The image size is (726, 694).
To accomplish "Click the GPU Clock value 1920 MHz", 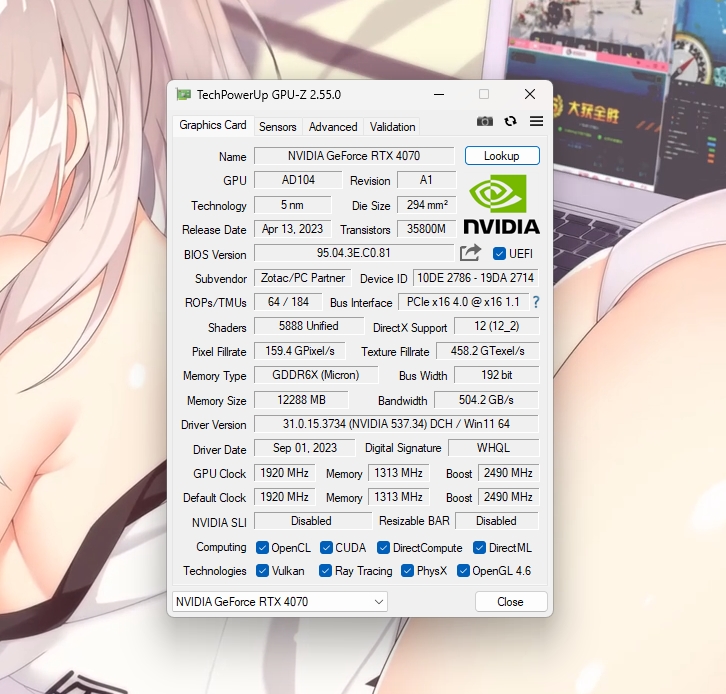I will 284,473.
